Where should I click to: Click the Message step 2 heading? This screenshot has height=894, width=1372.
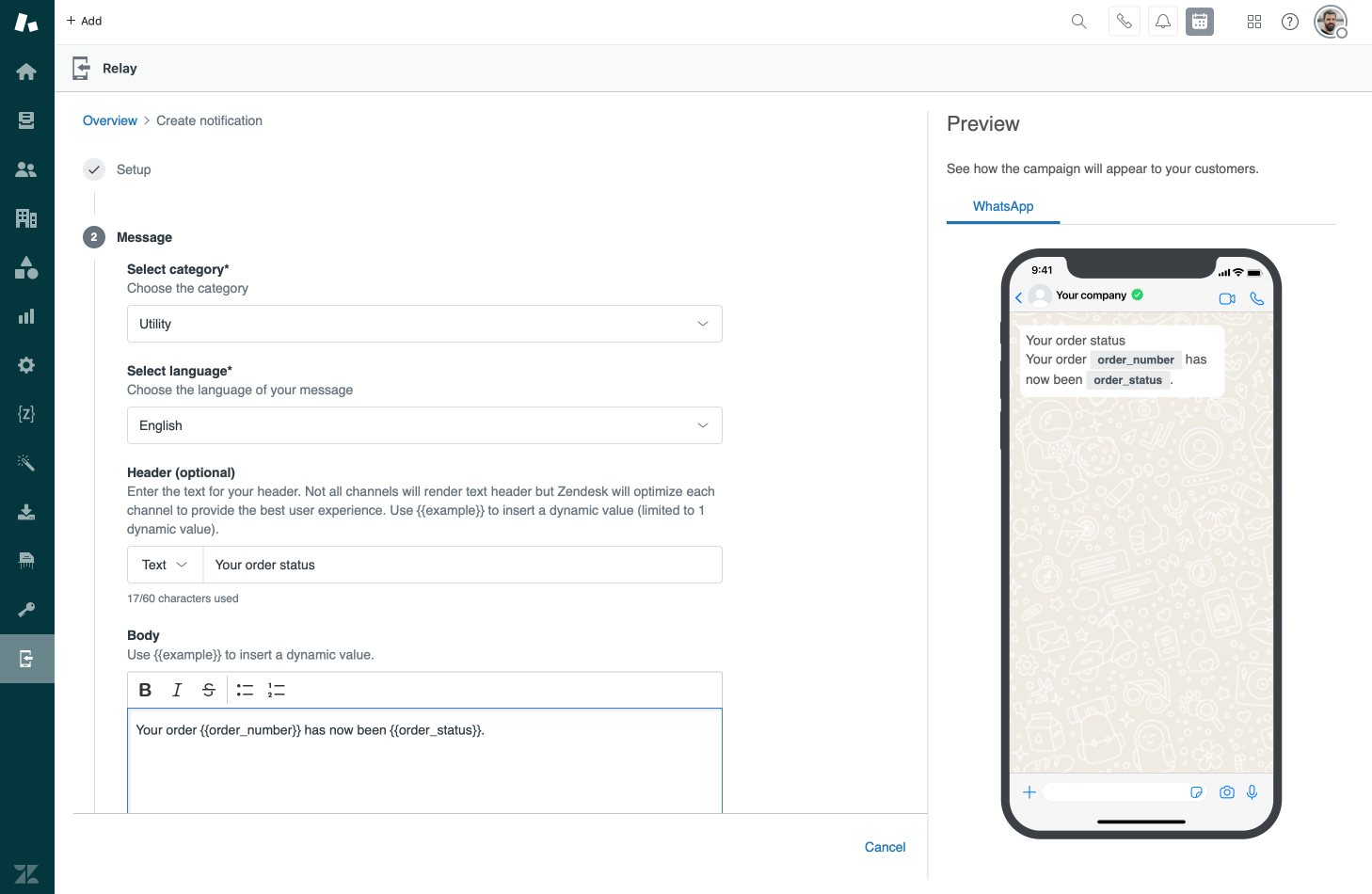click(144, 237)
